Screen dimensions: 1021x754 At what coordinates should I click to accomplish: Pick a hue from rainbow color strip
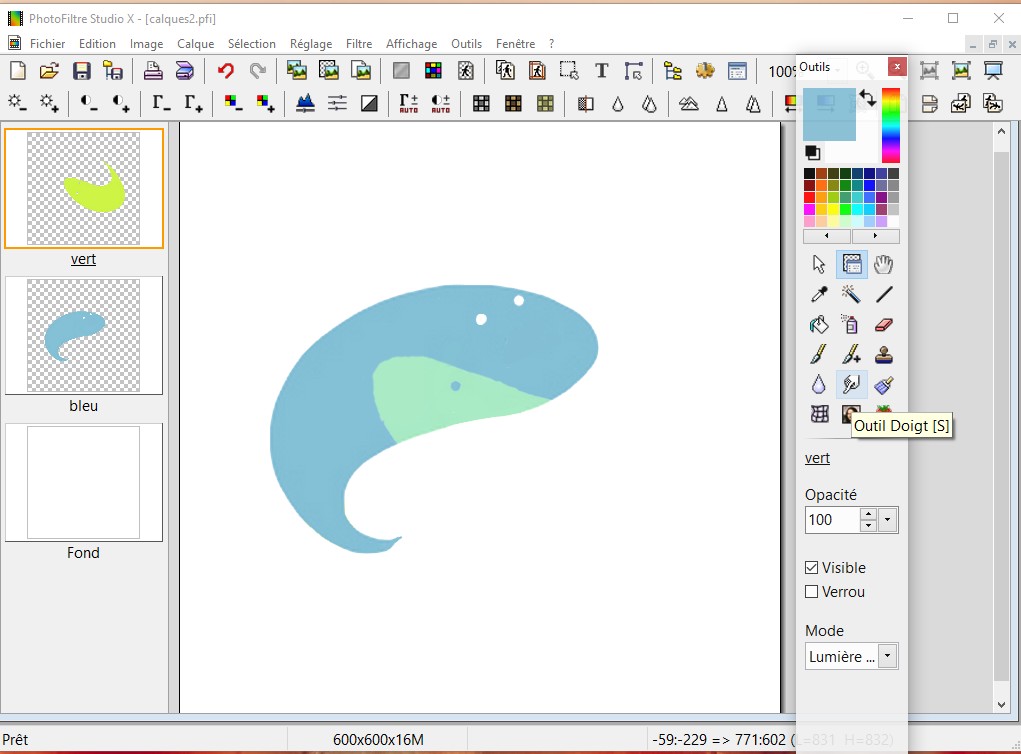(890, 125)
